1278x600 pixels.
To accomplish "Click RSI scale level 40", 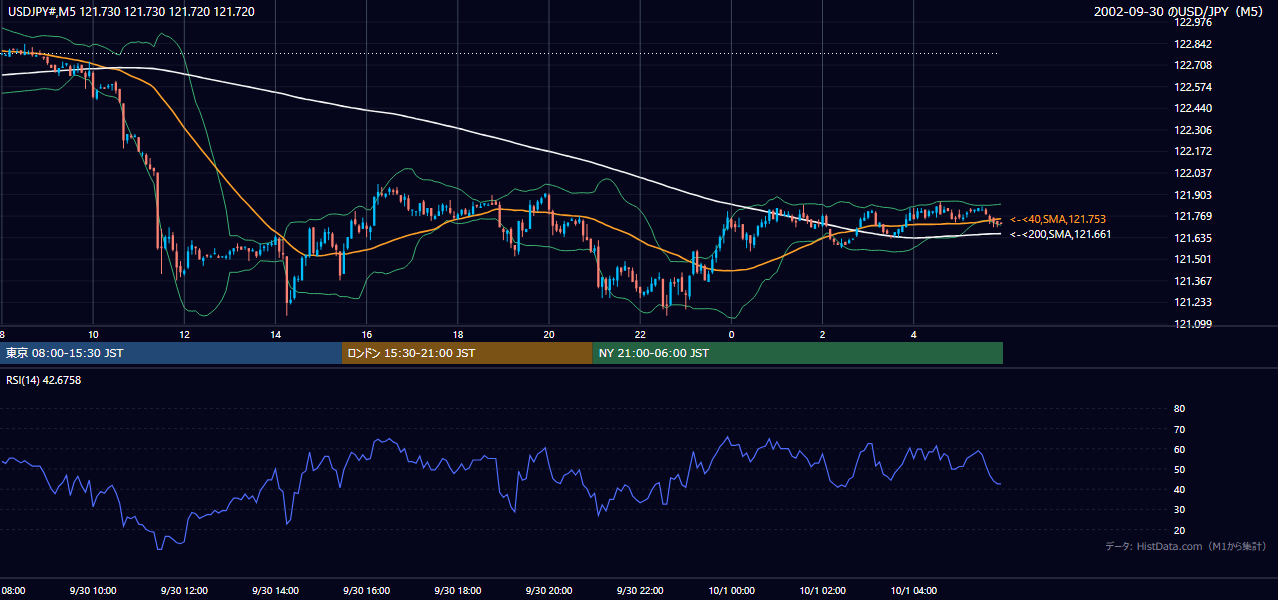I will coord(1179,489).
